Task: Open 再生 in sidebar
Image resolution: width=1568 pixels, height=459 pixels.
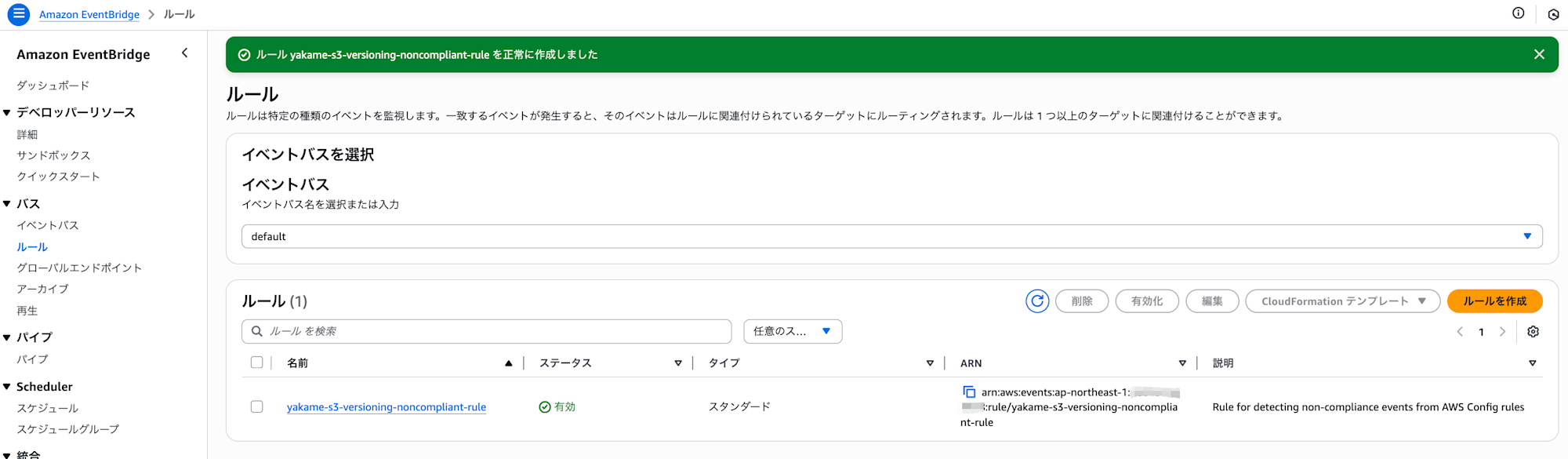Action: click(x=27, y=311)
